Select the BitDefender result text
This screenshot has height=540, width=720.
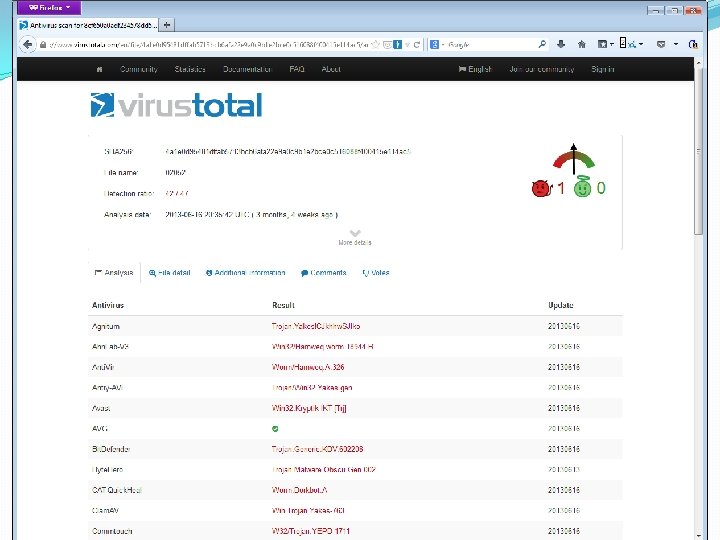pos(317,449)
